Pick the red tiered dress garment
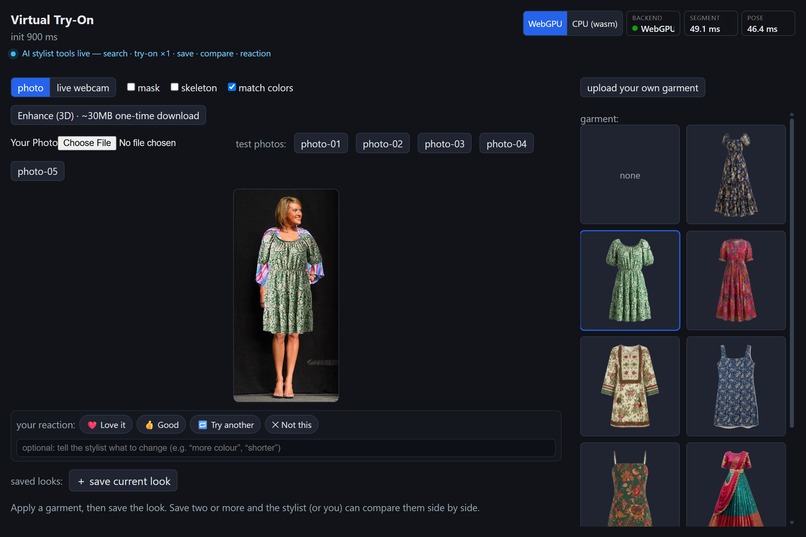The width and height of the screenshot is (806, 537). pyautogui.click(x=736, y=280)
